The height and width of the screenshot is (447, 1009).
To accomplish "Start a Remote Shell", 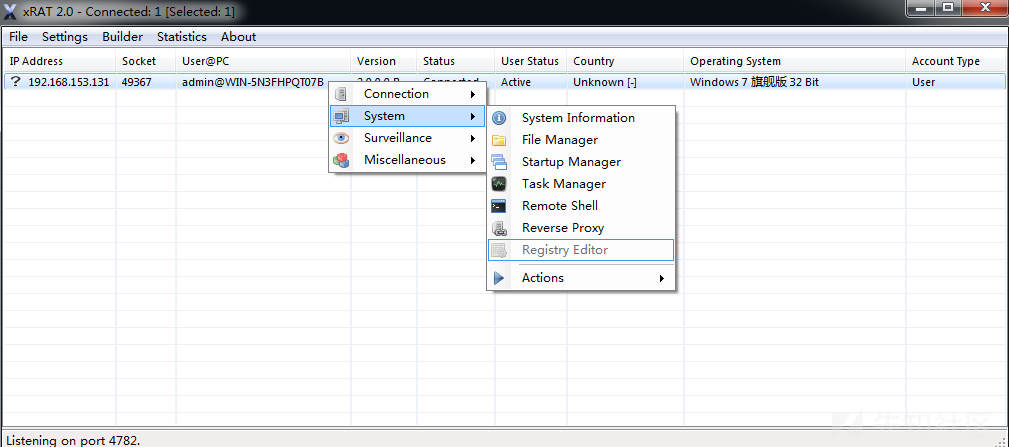I will click(x=581, y=205).
